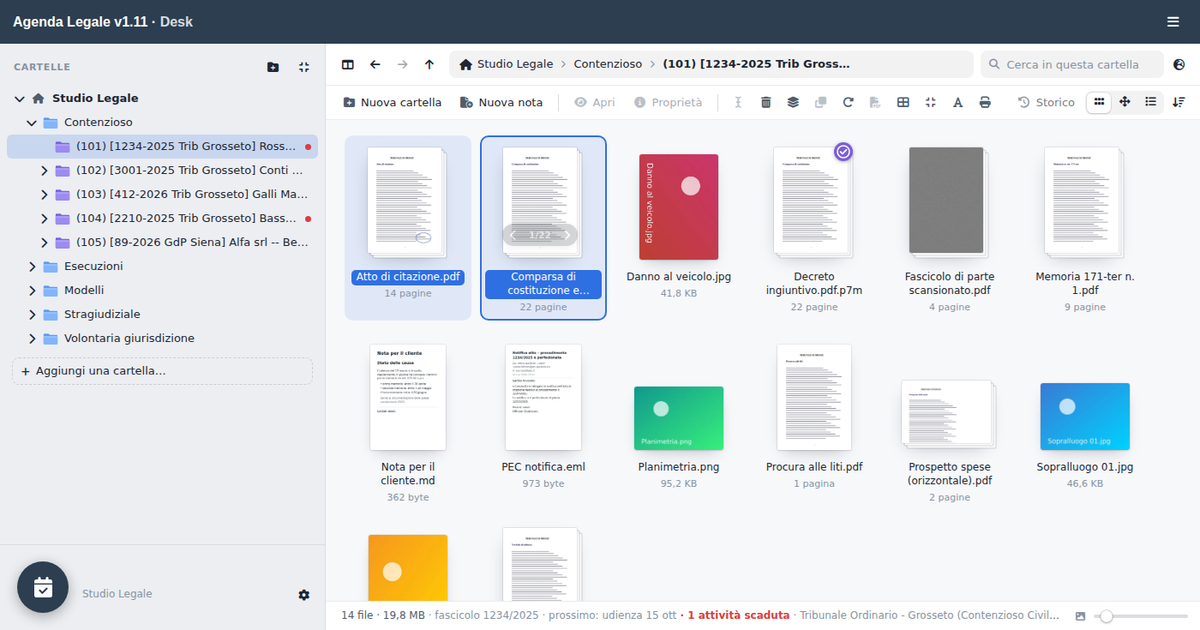Click the new folder icon in the Cartelle header
Viewport: 1200px width, 630px height.
pos(273,67)
